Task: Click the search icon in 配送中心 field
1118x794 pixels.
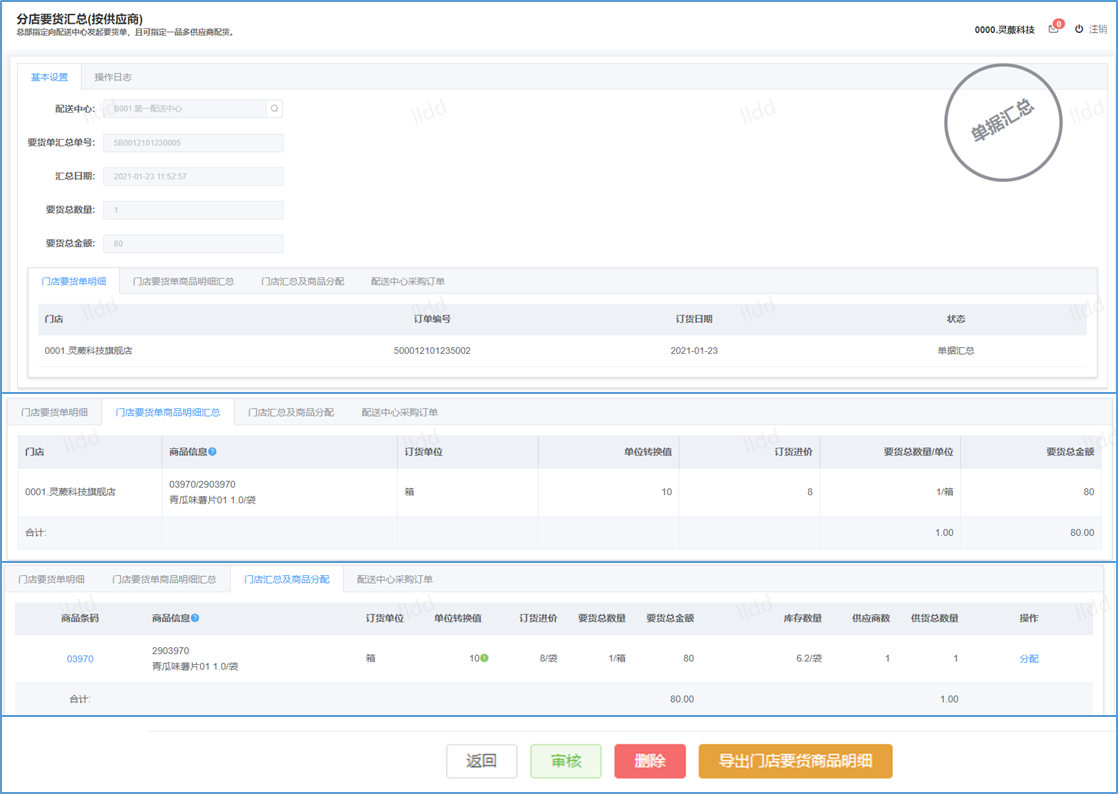Action: [x=275, y=108]
